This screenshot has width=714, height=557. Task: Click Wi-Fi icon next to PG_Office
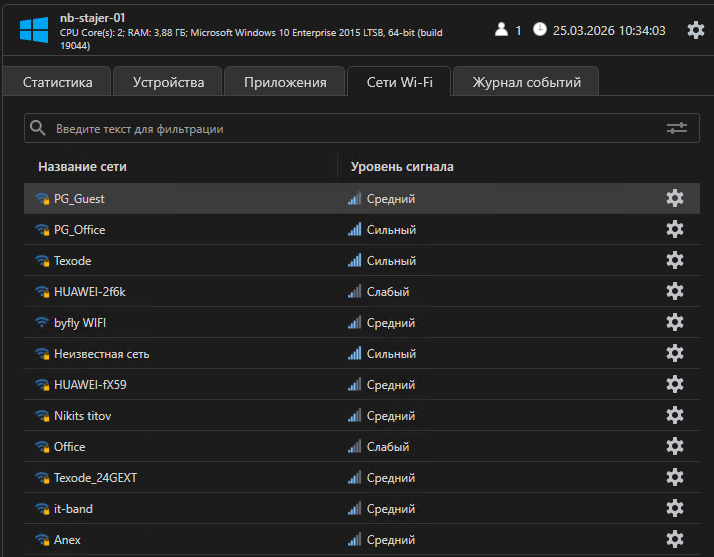tap(42, 230)
